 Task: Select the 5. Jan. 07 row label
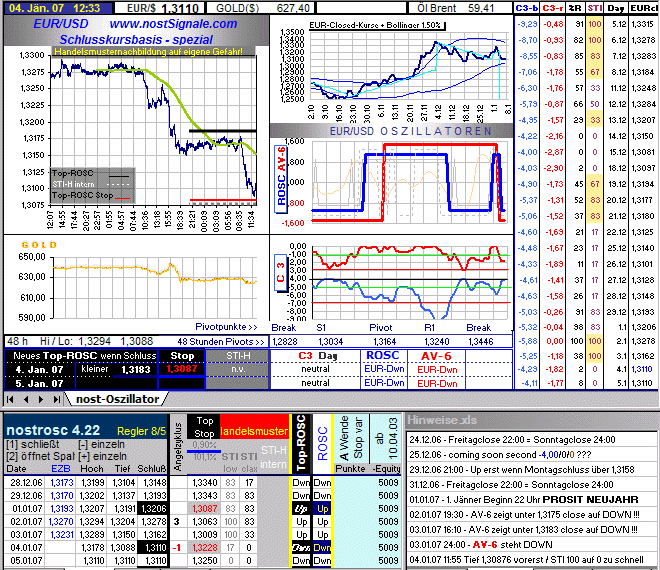click(x=39, y=384)
